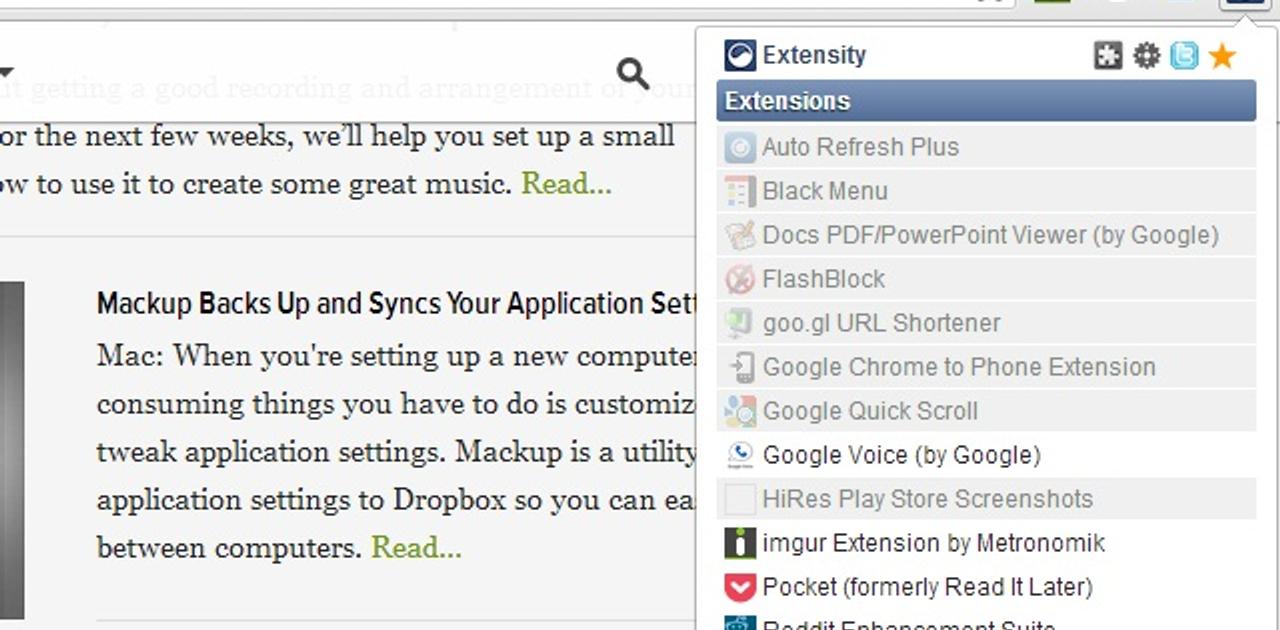Rate Extensity with the star icon
This screenshot has width=1280, height=630.
click(x=1221, y=57)
